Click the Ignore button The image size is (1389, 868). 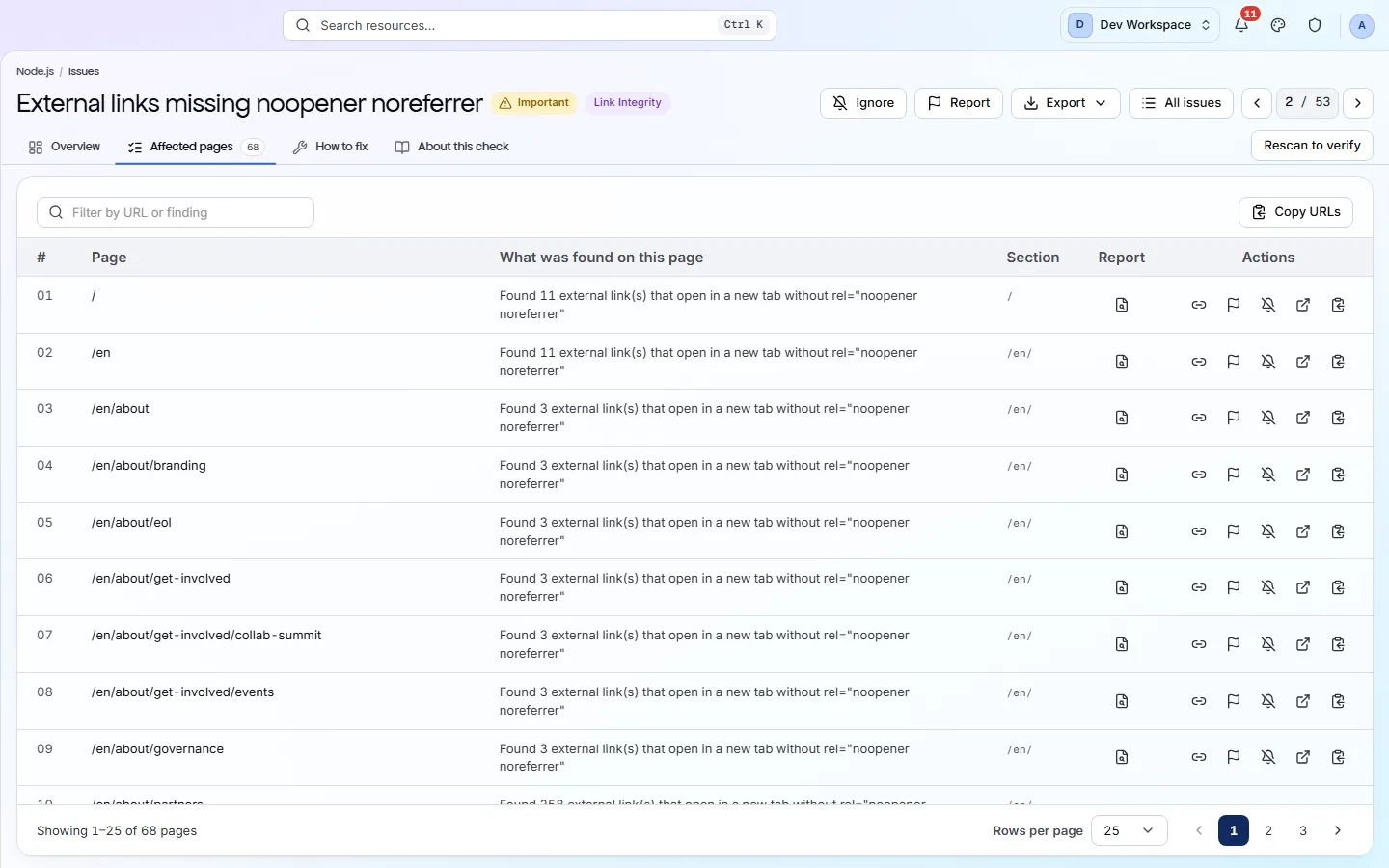tap(862, 103)
